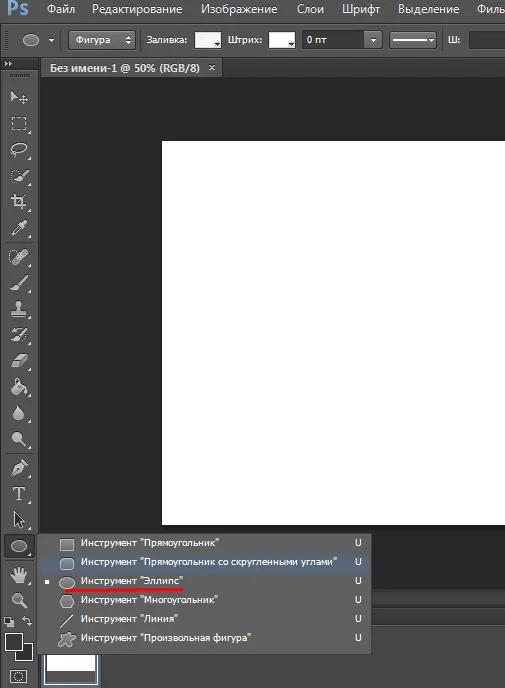Screen dimensions: 505x688
Task: Select the Eraser tool
Action: point(19,361)
